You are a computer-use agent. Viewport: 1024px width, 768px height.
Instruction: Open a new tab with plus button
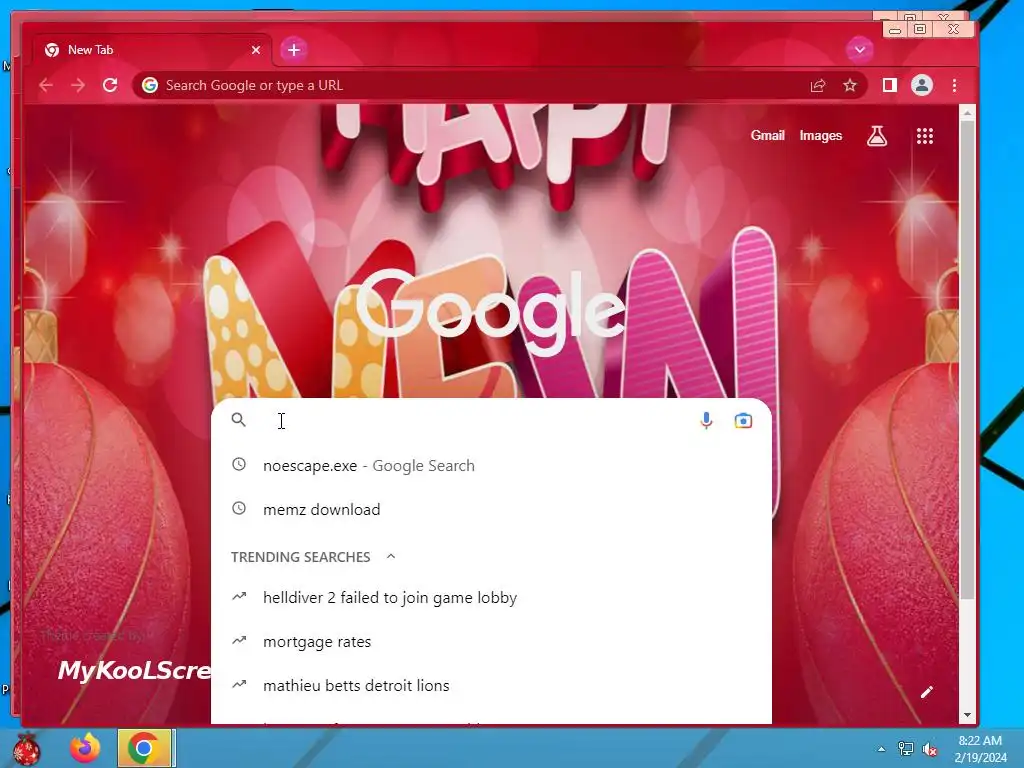294,50
